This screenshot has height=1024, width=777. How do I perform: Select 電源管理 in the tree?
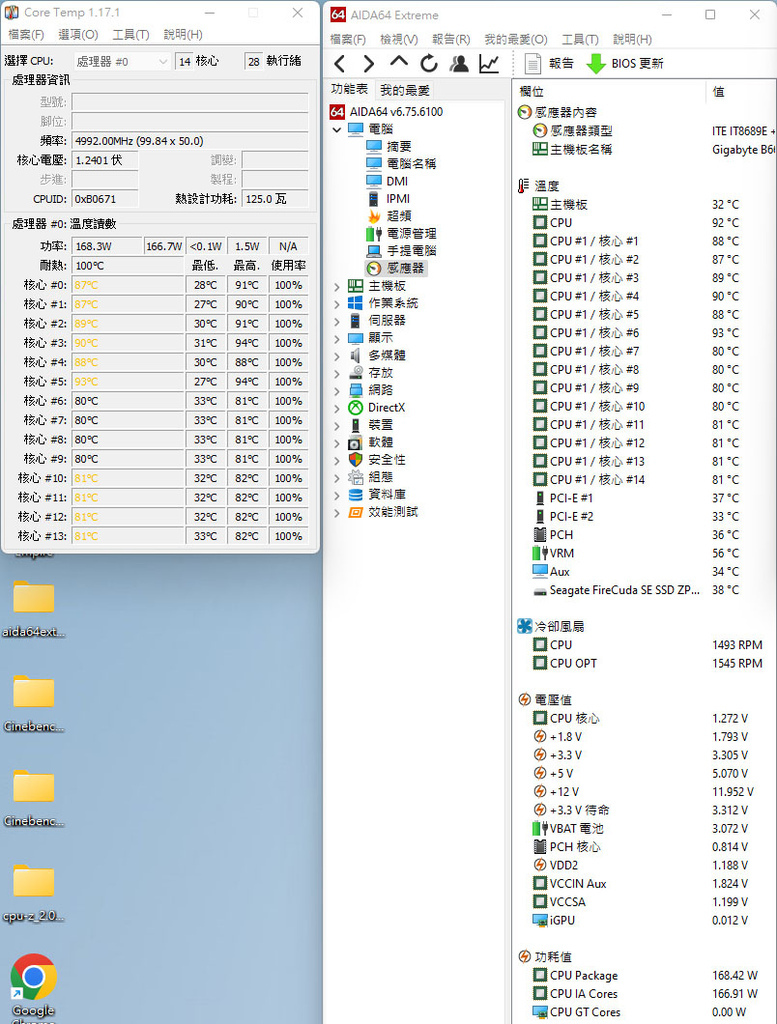tap(401, 233)
